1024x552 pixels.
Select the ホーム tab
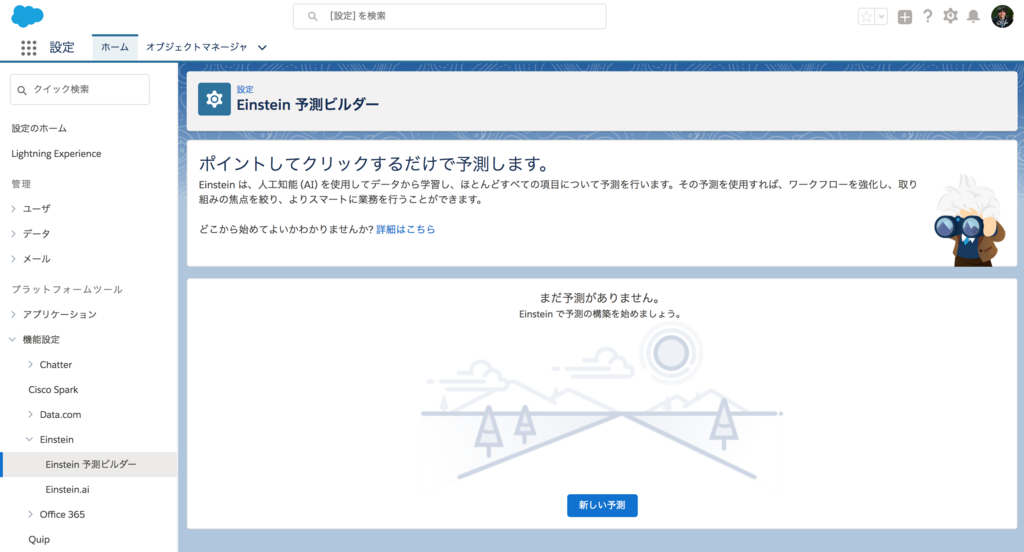(x=115, y=47)
